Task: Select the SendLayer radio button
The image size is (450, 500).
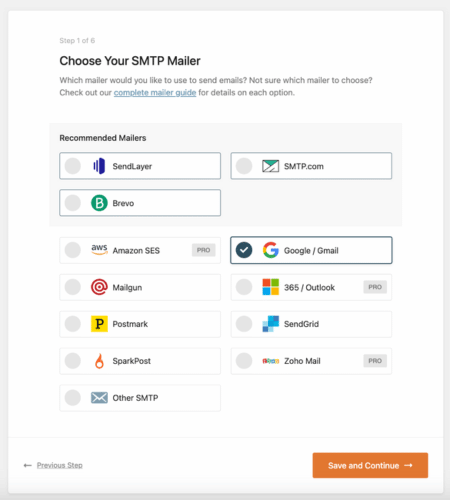Action: (73, 166)
